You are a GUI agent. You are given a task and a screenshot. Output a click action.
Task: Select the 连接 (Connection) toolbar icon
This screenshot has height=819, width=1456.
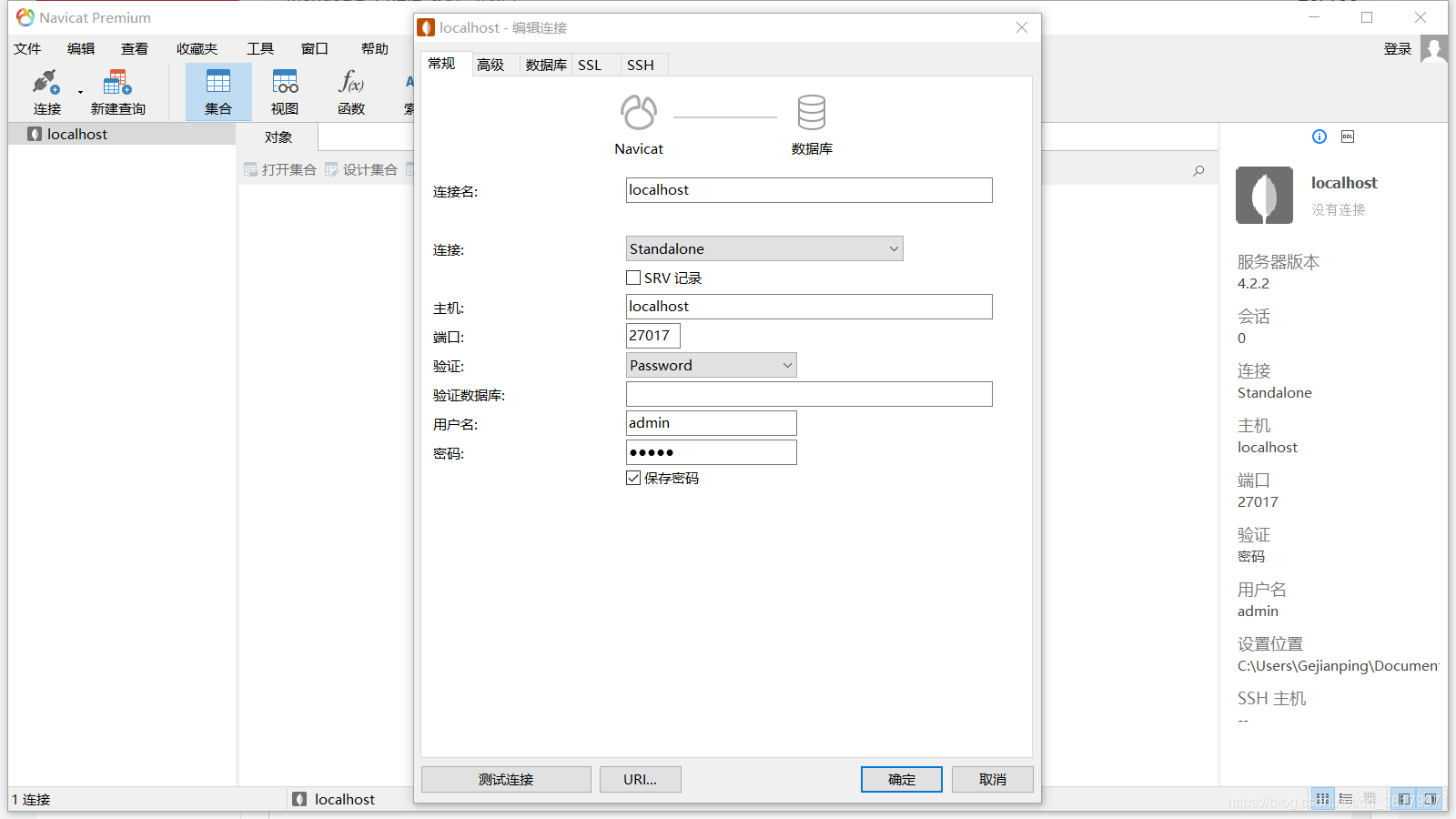coord(45,91)
